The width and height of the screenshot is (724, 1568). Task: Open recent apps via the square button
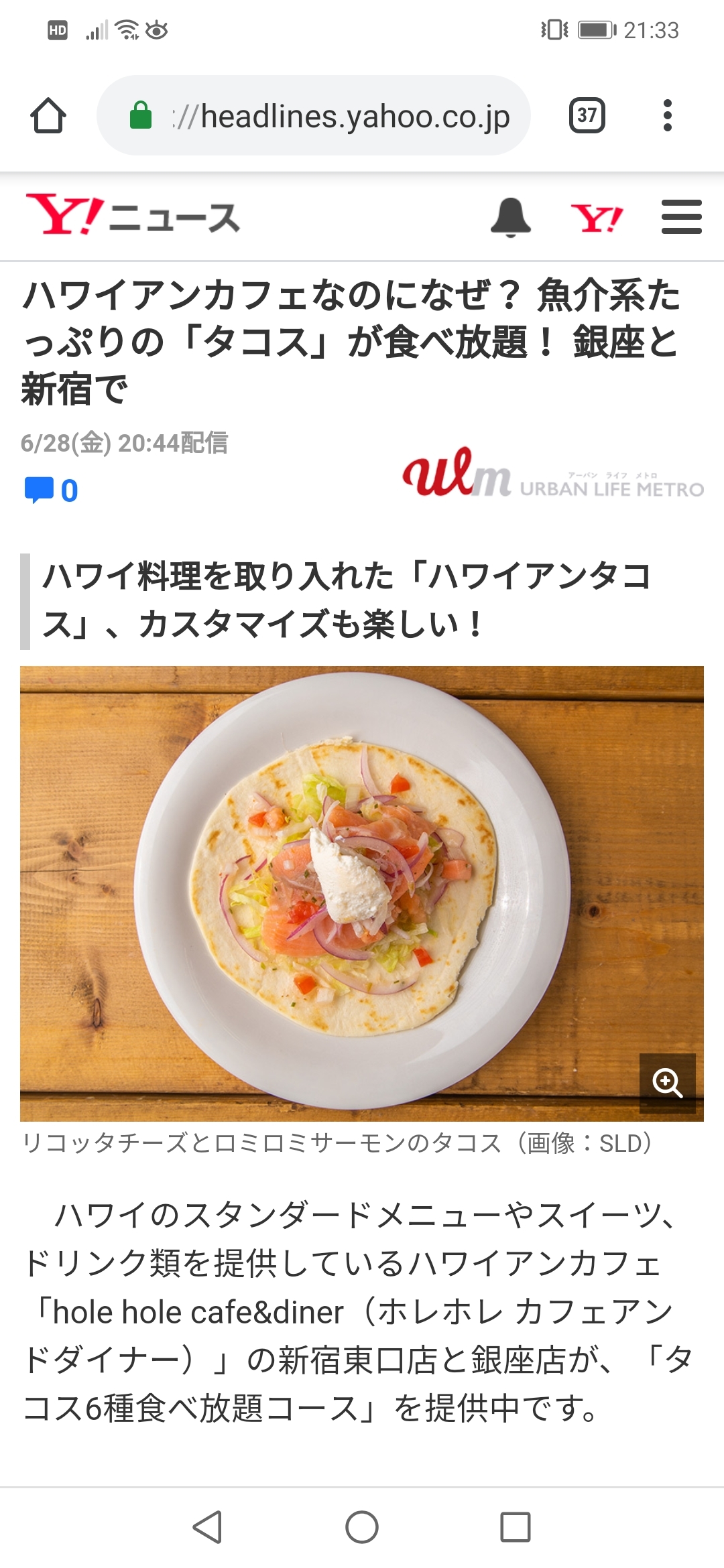tap(516, 1527)
